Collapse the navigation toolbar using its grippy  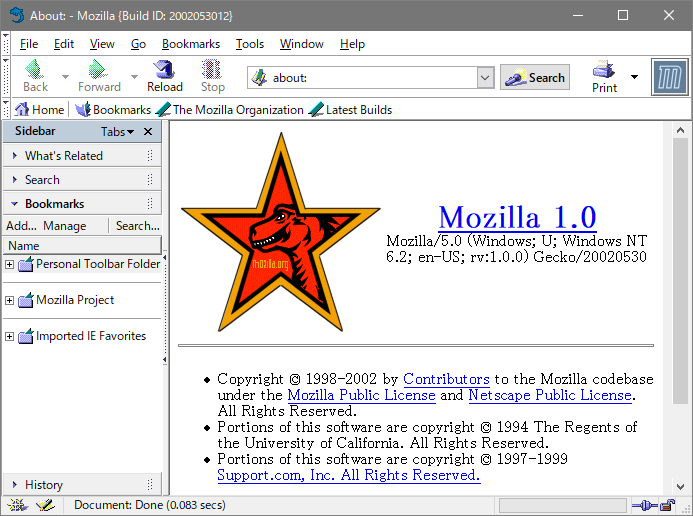pos(6,76)
